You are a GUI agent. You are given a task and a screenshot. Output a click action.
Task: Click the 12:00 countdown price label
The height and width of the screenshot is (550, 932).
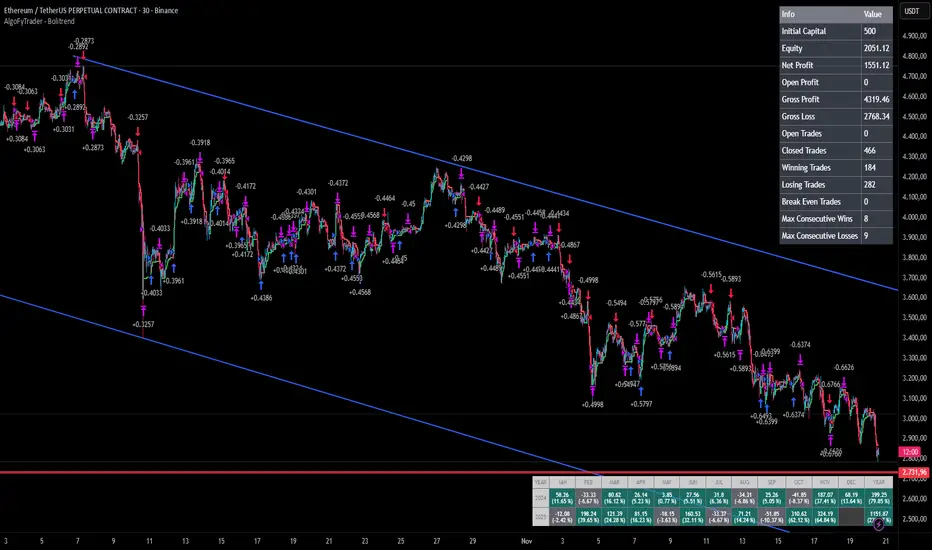[910, 452]
